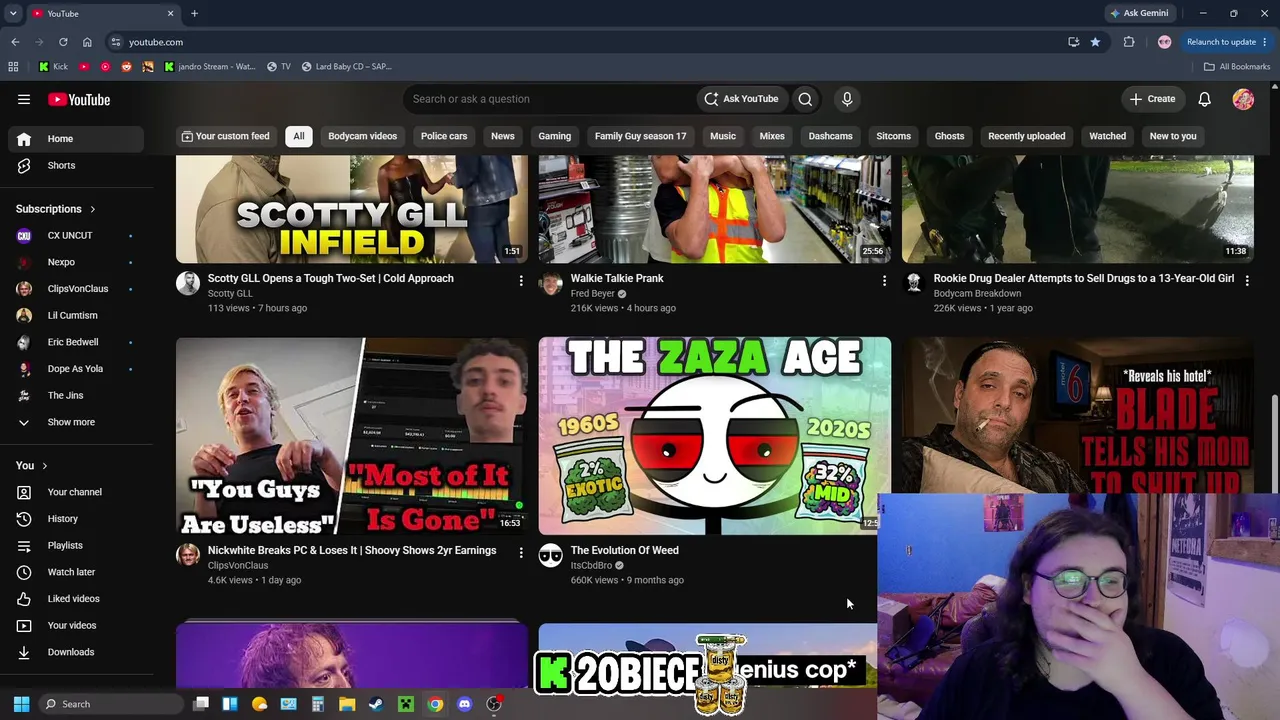This screenshot has width=1280, height=720.
Task: Open Your custom feed chip
Action: [225, 136]
